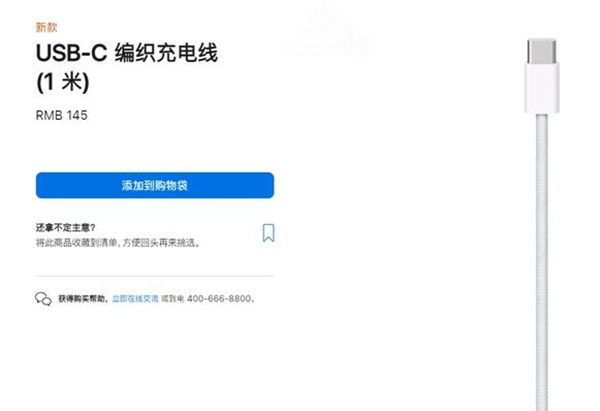Open the 立即在线交流 chat link
The height and width of the screenshot is (411, 600).
[x=135, y=299]
